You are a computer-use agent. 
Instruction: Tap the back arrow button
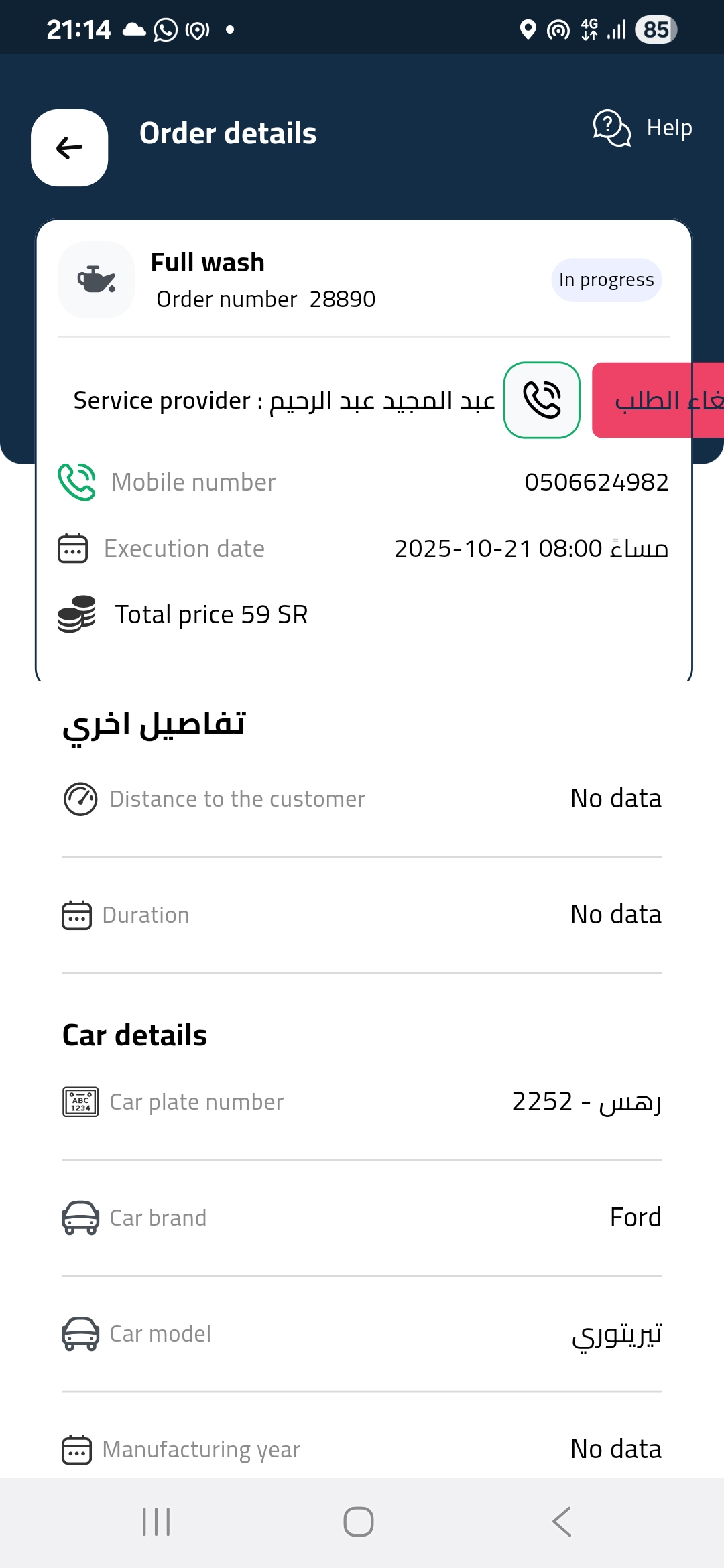70,147
